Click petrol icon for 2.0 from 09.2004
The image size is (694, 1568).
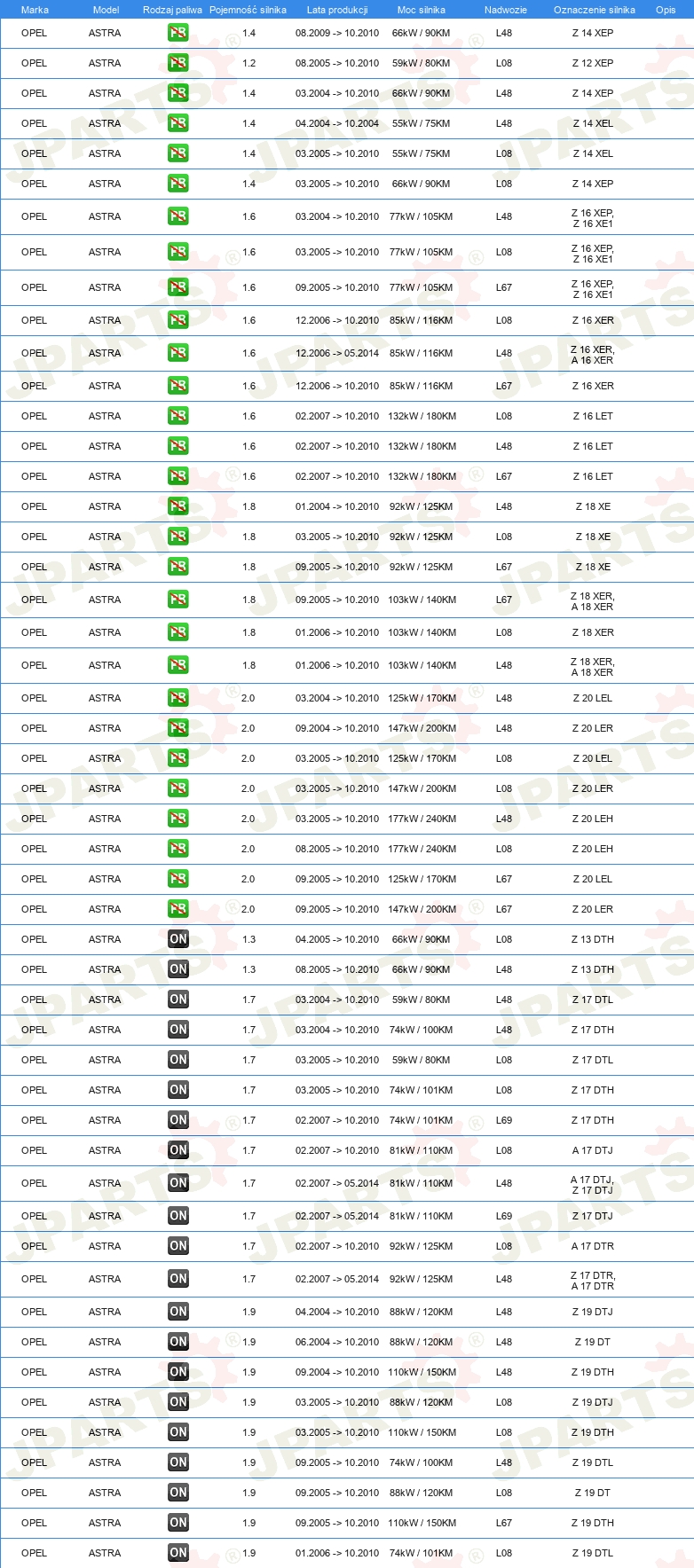pos(178,728)
